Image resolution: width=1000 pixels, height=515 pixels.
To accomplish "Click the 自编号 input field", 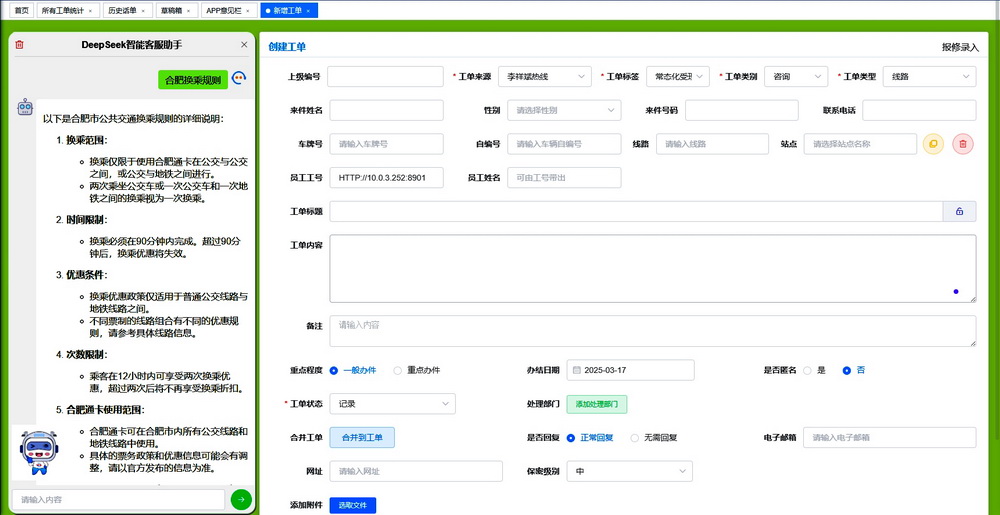I will pos(564,144).
